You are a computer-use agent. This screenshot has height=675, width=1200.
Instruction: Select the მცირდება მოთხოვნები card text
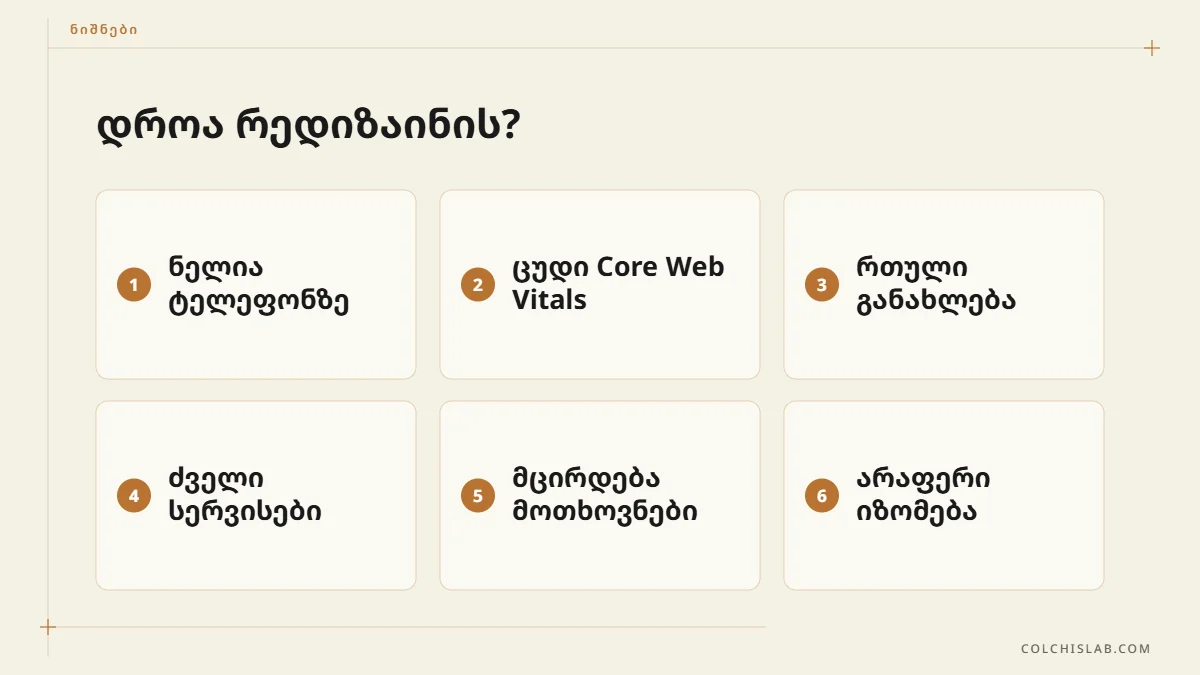coord(605,496)
